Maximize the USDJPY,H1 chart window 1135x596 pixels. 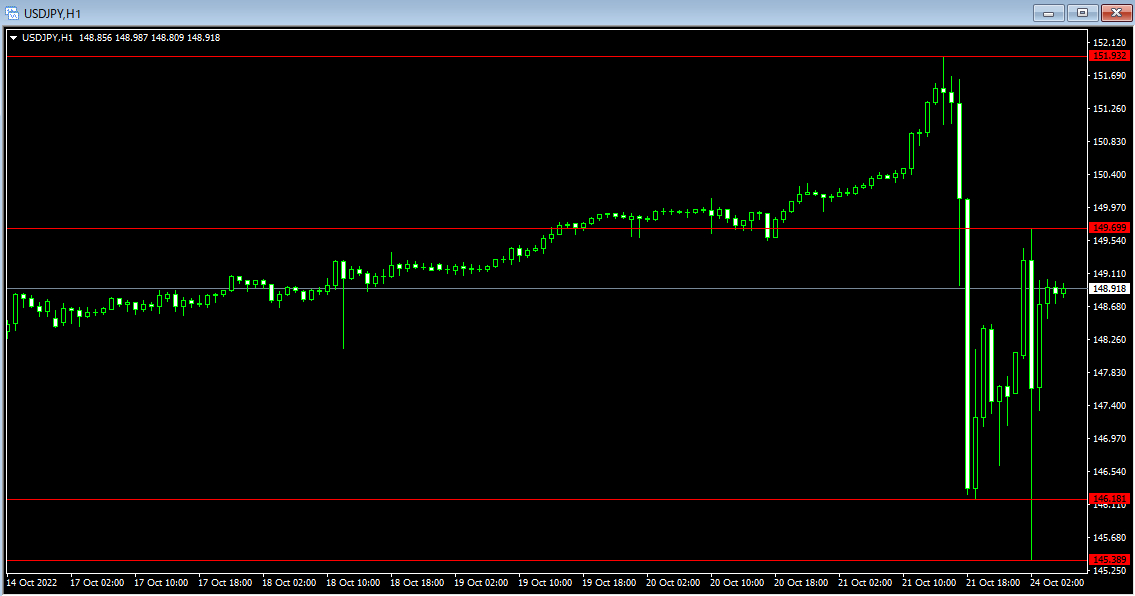click(x=1082, y=13)
